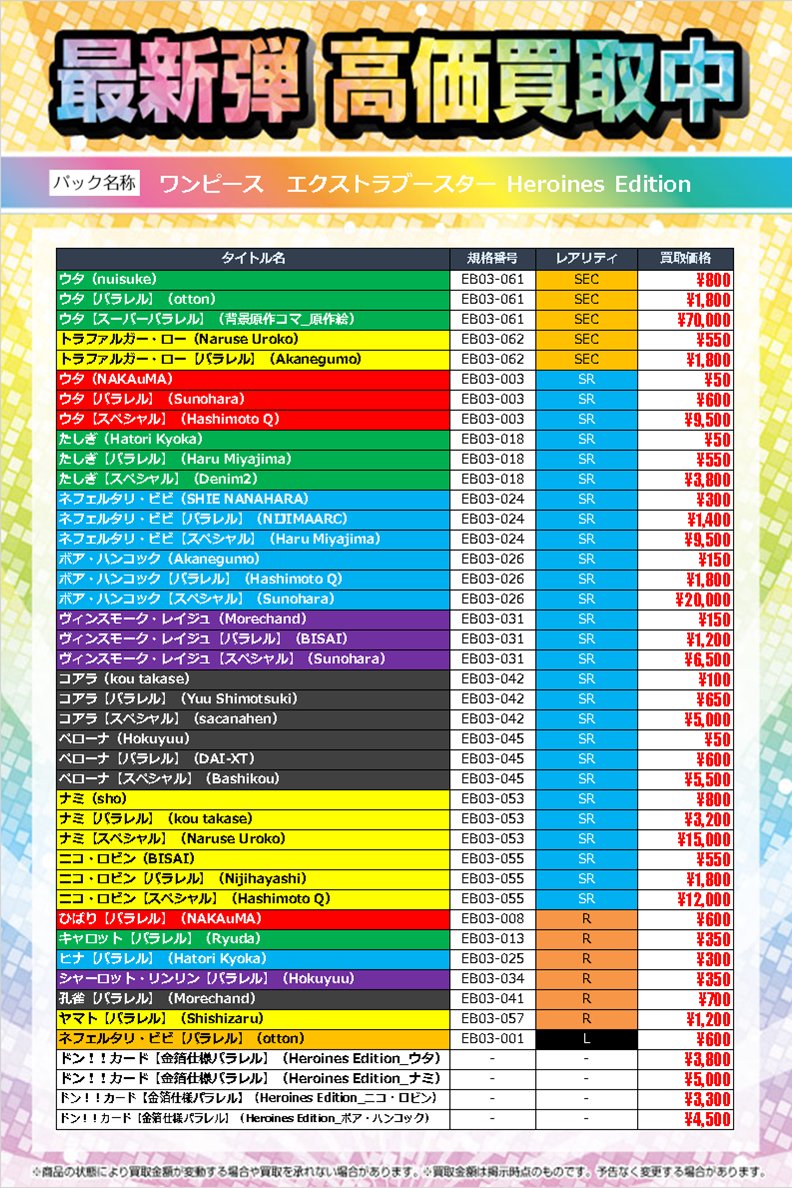
Task: Select ウタ【パラレル】(Sunohara) row title
Action: [253, 399]
